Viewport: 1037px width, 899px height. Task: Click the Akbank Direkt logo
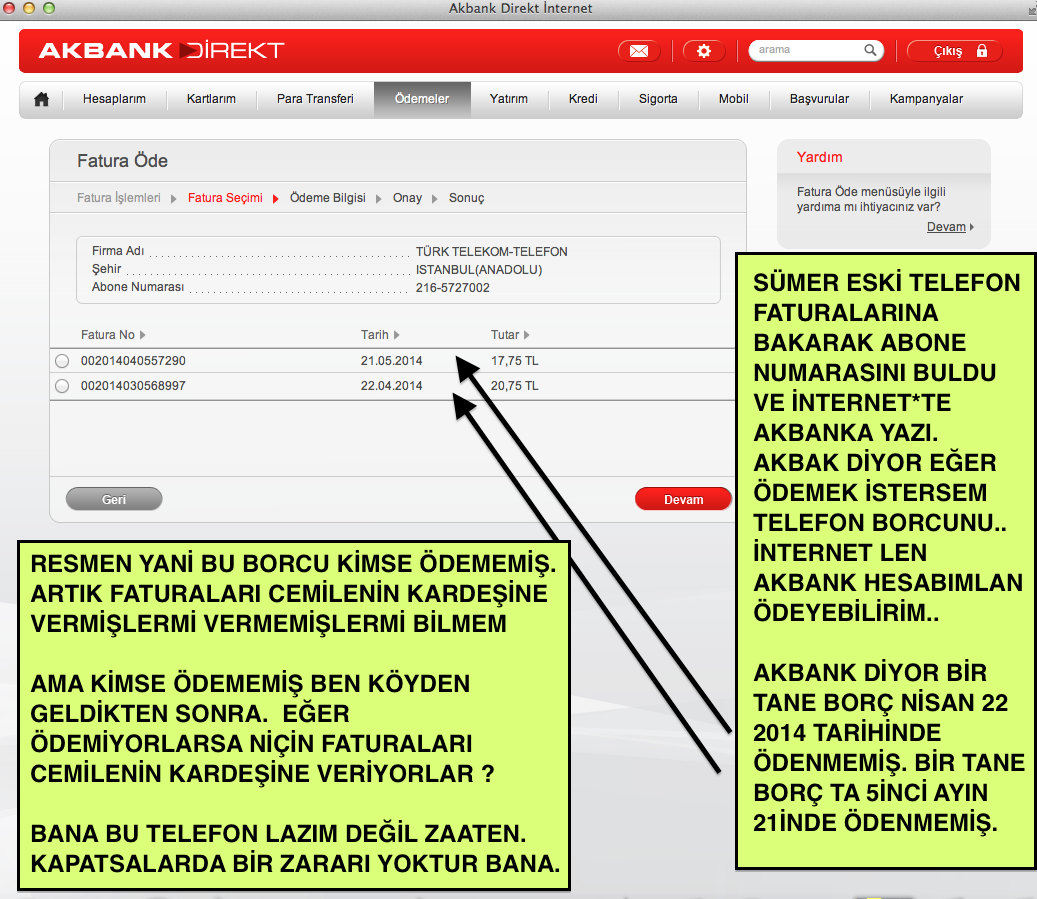pyautogui.click(x=161, y=50)
